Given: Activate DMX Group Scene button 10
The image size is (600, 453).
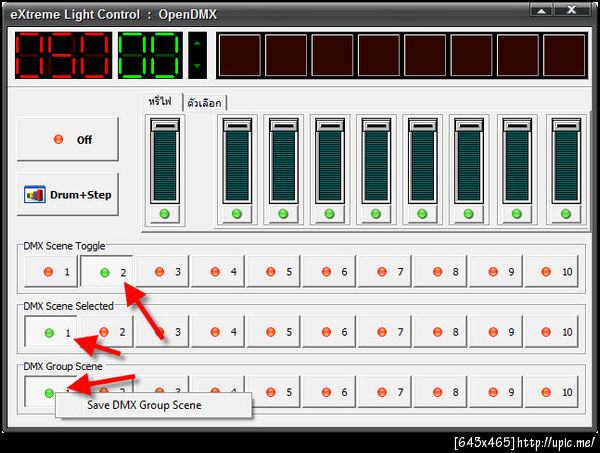Looking at the screenshot, I should [551, 392].
